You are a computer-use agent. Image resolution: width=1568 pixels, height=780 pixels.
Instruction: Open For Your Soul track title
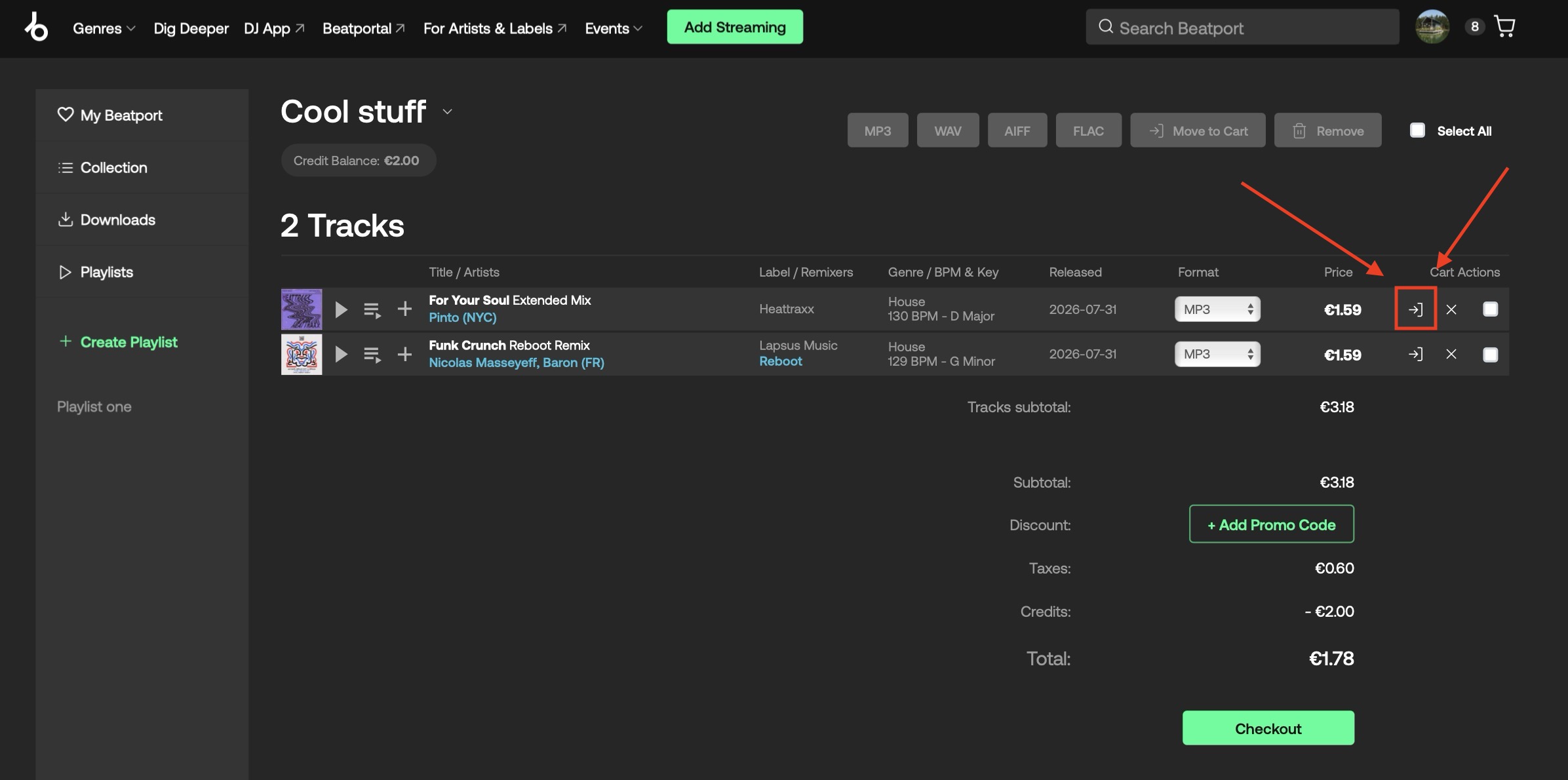click(x=510, y=300)
